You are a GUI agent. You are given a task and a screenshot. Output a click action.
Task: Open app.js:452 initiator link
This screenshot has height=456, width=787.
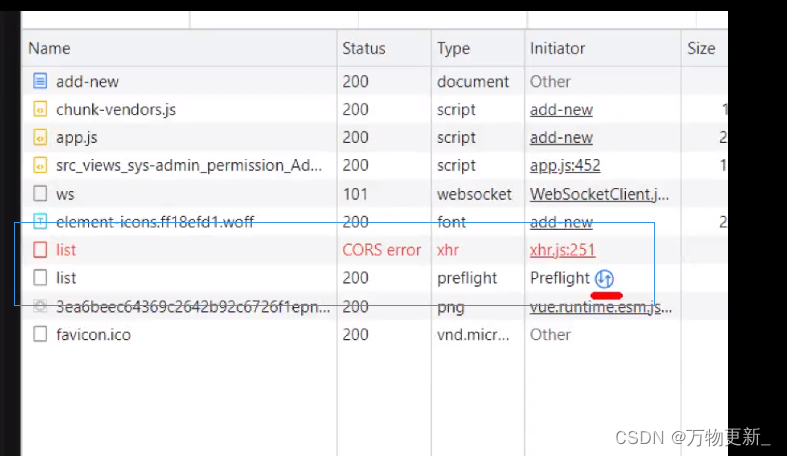click(x=565, y=166)
